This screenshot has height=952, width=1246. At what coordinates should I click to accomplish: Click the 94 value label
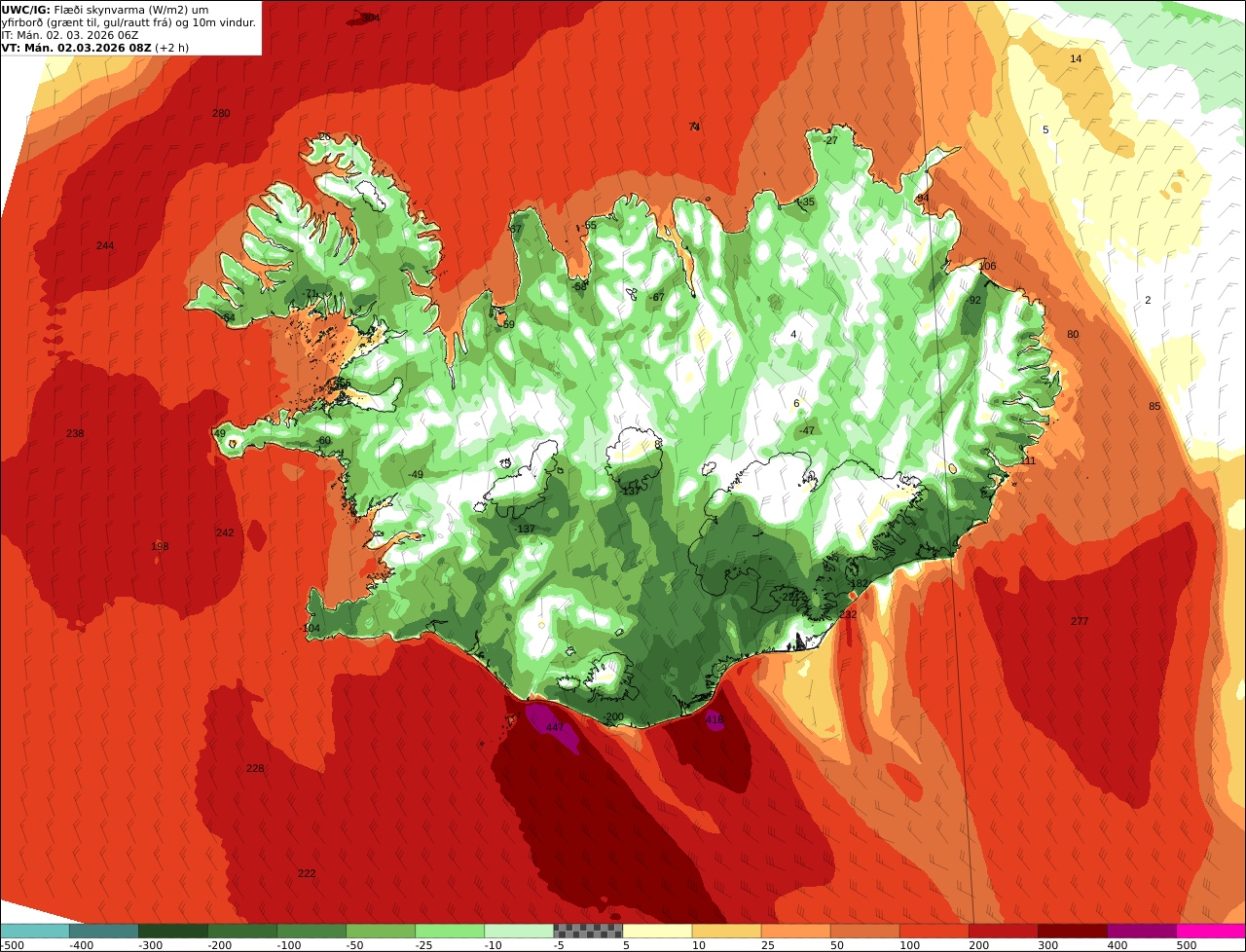(923, 198)
